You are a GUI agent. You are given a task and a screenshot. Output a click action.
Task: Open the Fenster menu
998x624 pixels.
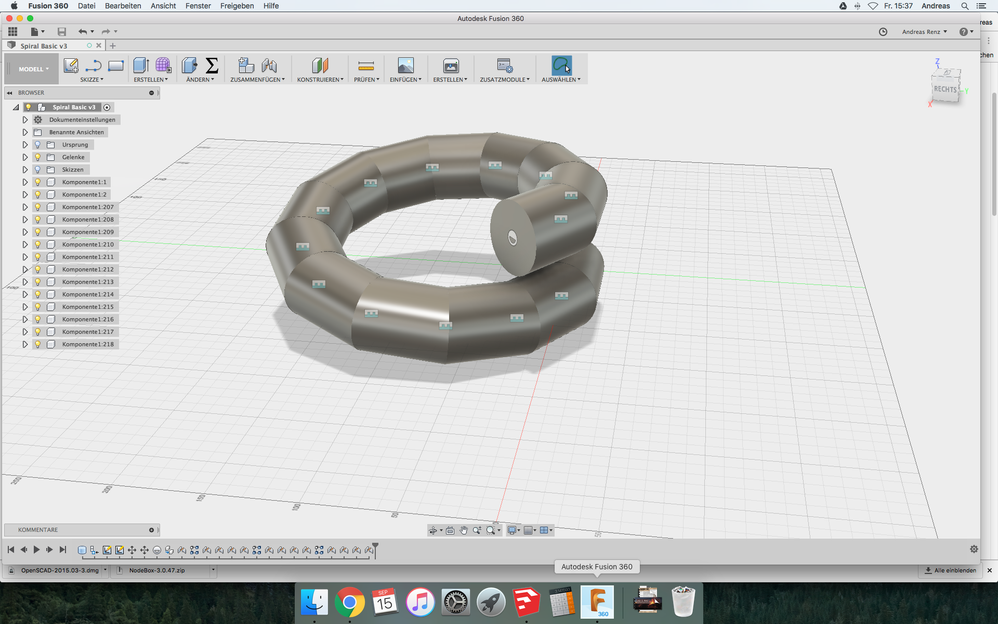198,6
